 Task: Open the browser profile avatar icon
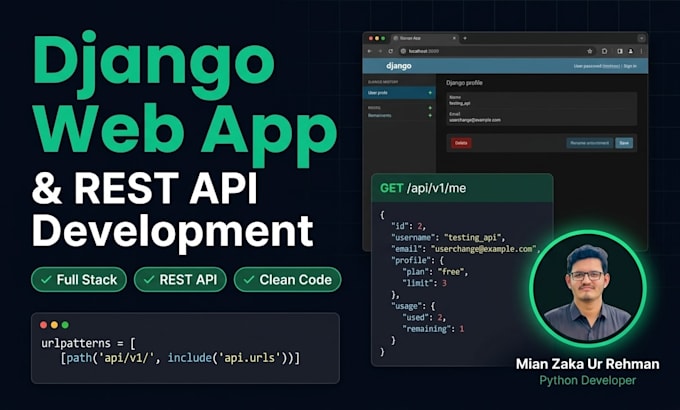click(631, 51)
